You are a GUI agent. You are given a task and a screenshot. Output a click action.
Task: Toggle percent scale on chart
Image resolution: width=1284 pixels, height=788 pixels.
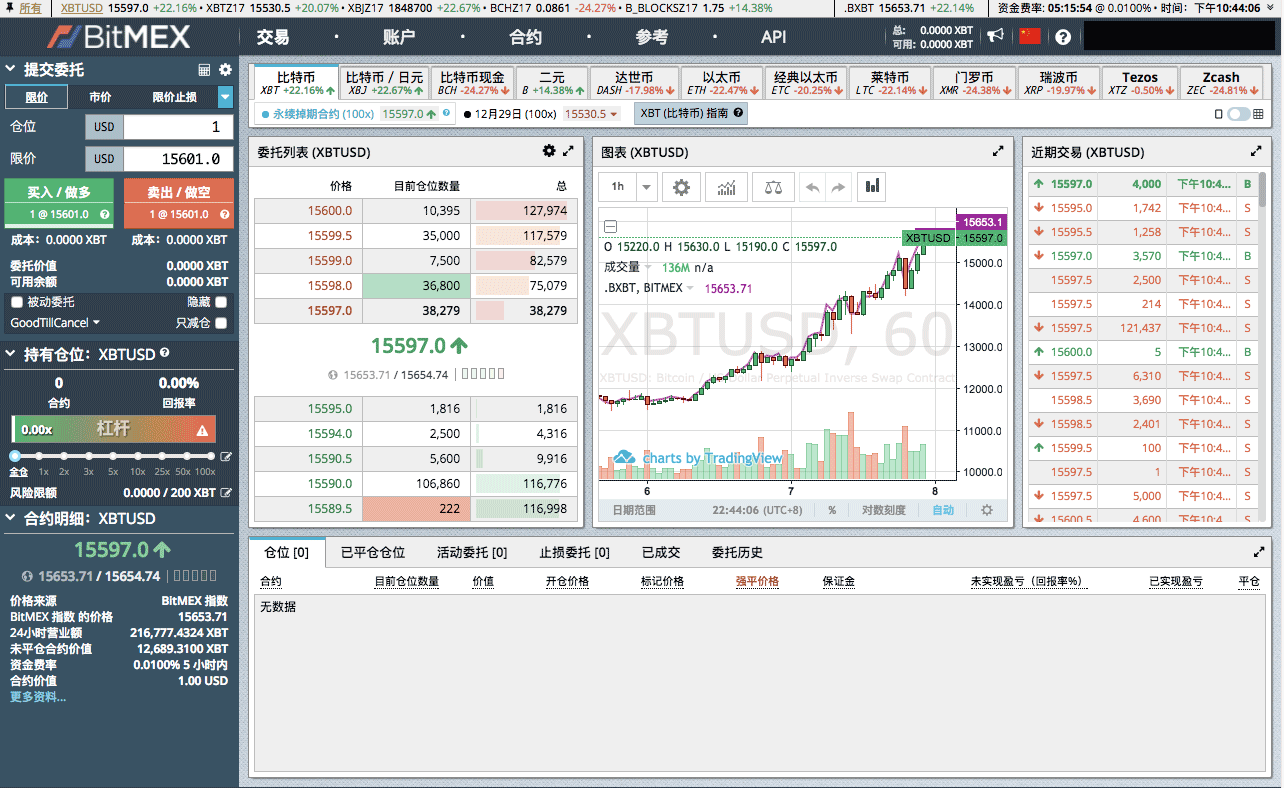(x=832, y=510)
